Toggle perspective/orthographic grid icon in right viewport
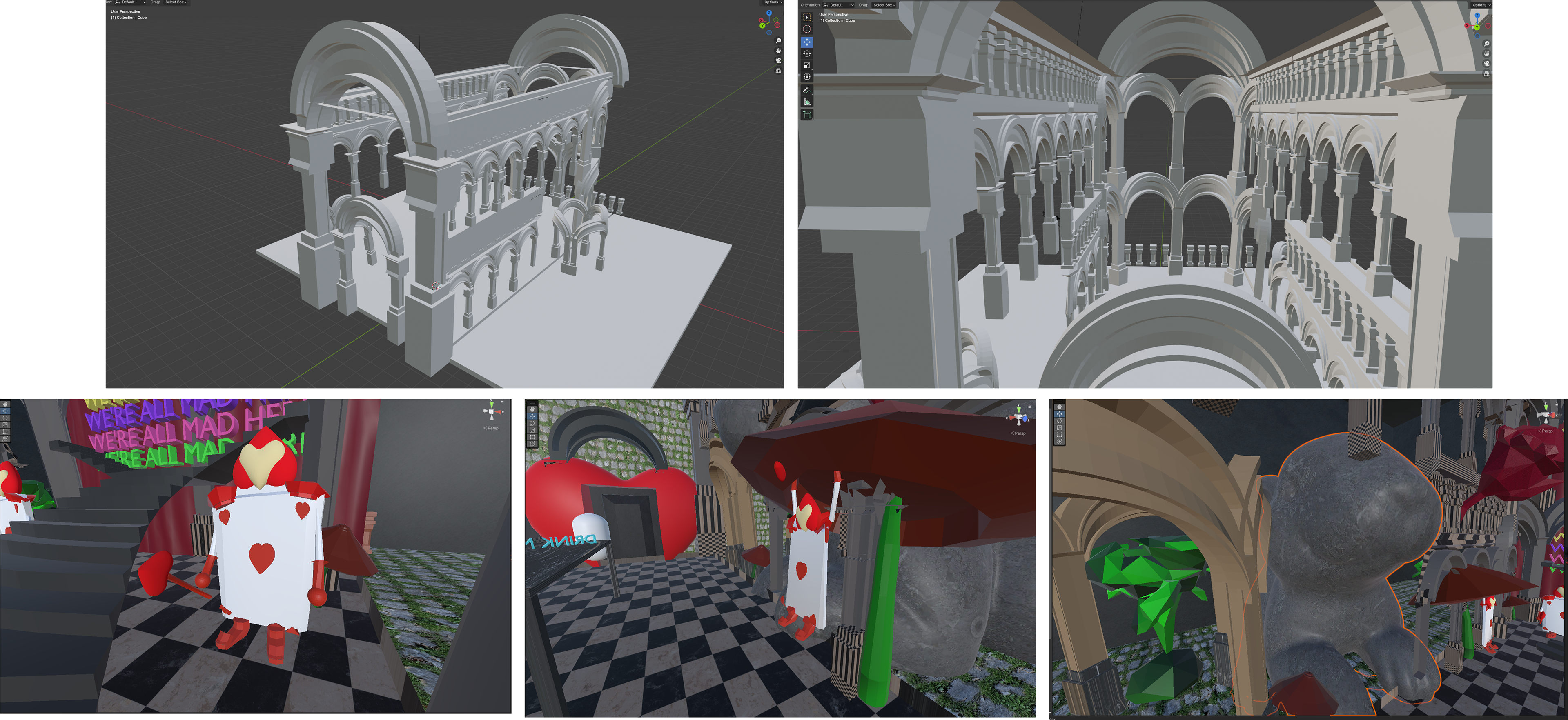The width and height of the screenshot is (1568, 720). click(1486, 73)
